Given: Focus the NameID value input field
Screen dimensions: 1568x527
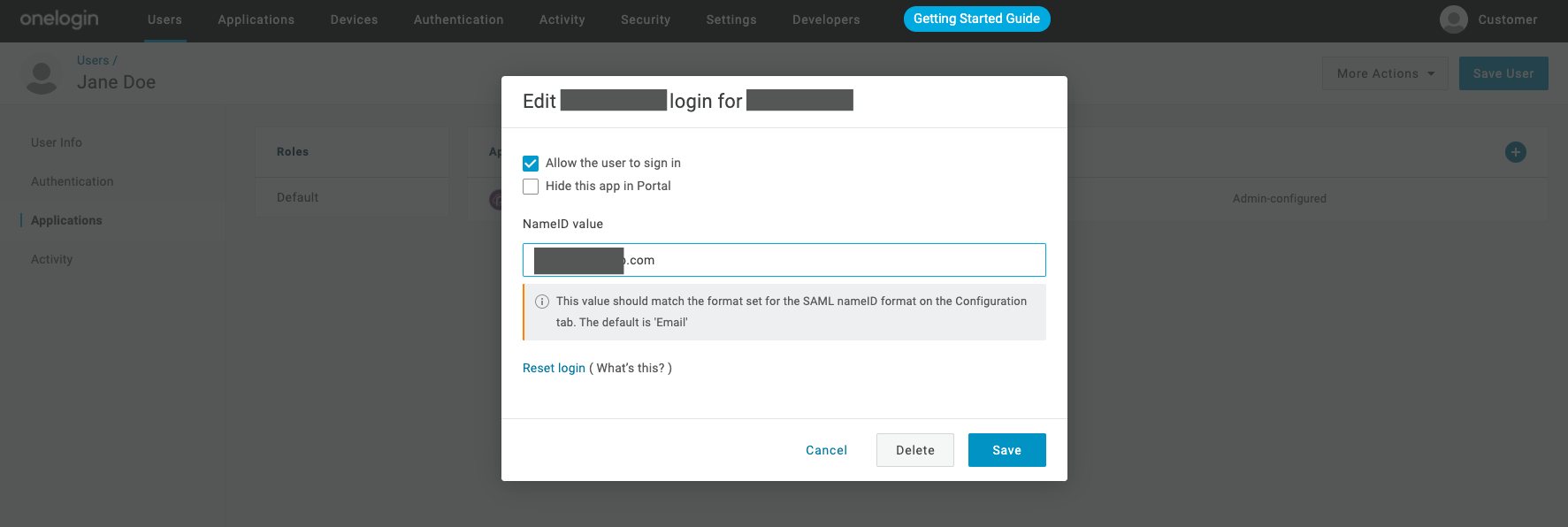Looking at the screenshot, I should 831,260.
